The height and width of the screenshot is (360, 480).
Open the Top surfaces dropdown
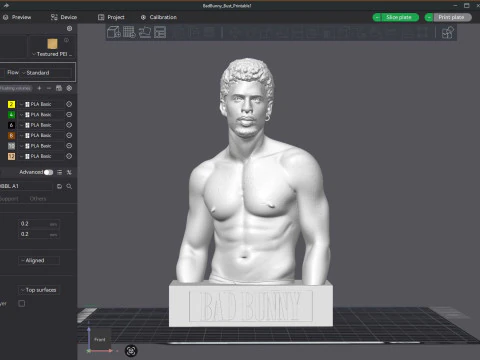point(39,290)
